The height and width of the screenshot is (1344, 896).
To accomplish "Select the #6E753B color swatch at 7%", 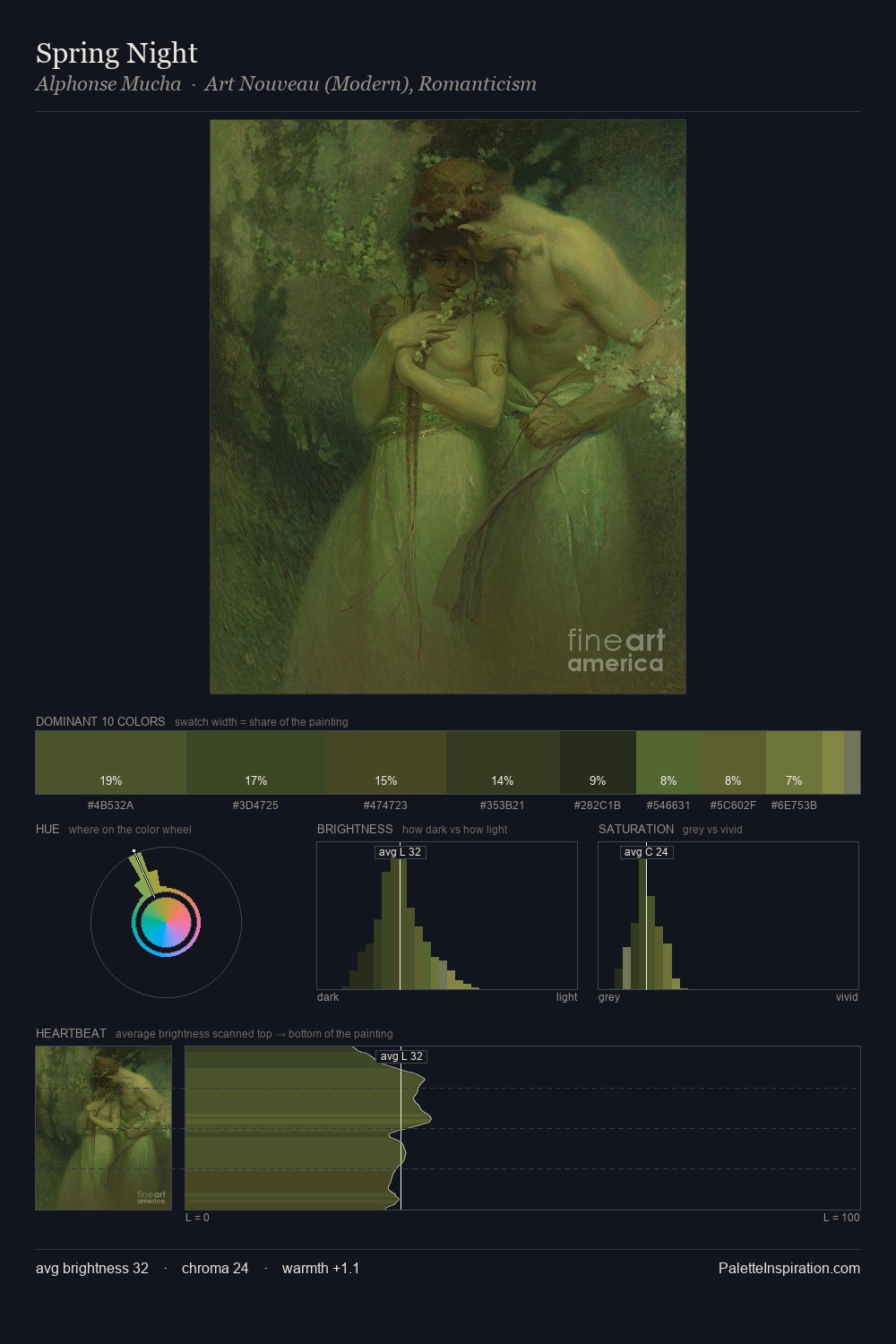I will click(794, 762).
